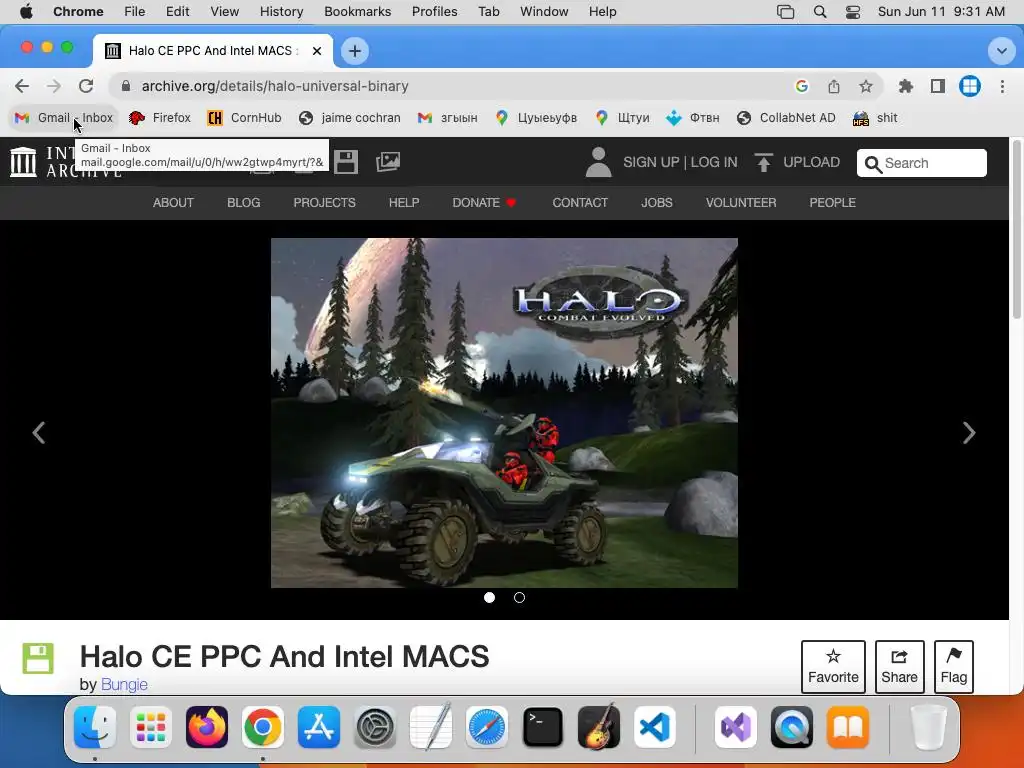Close the Halo CE PPC tab

317,51
